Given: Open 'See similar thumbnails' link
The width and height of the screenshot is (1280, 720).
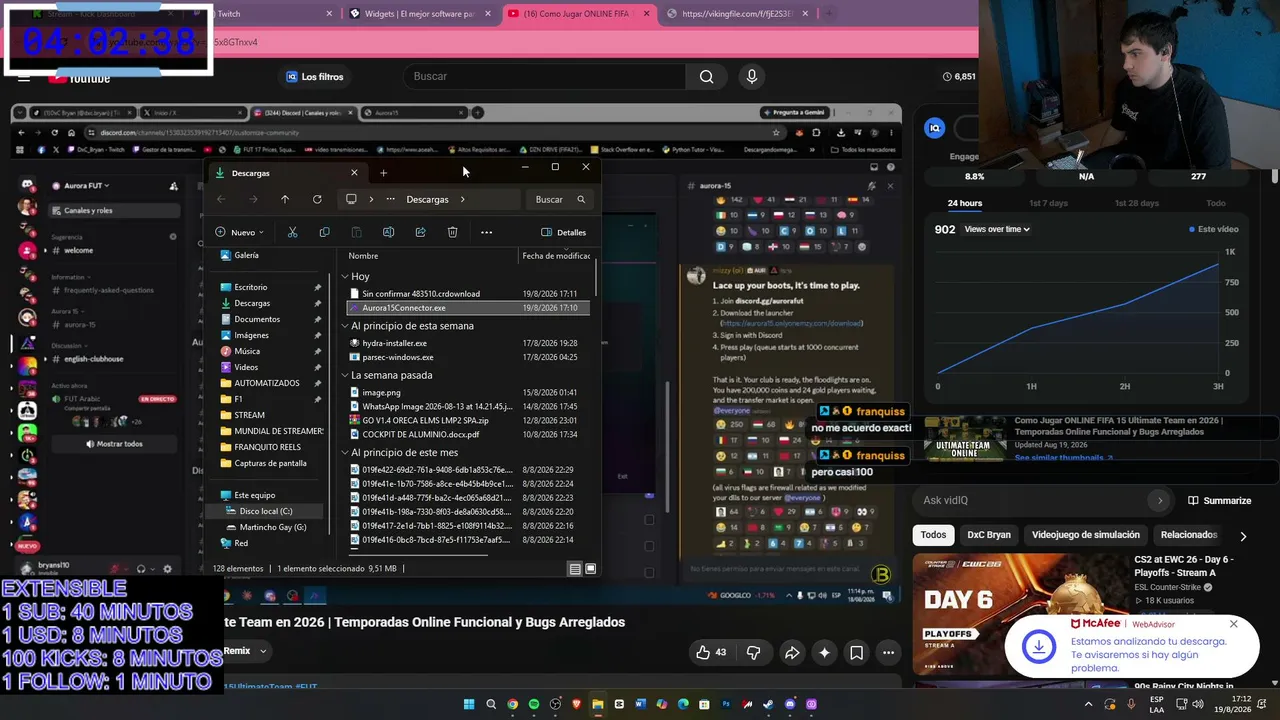Looking at the screenshot, I should click(x=1064, y=458).
